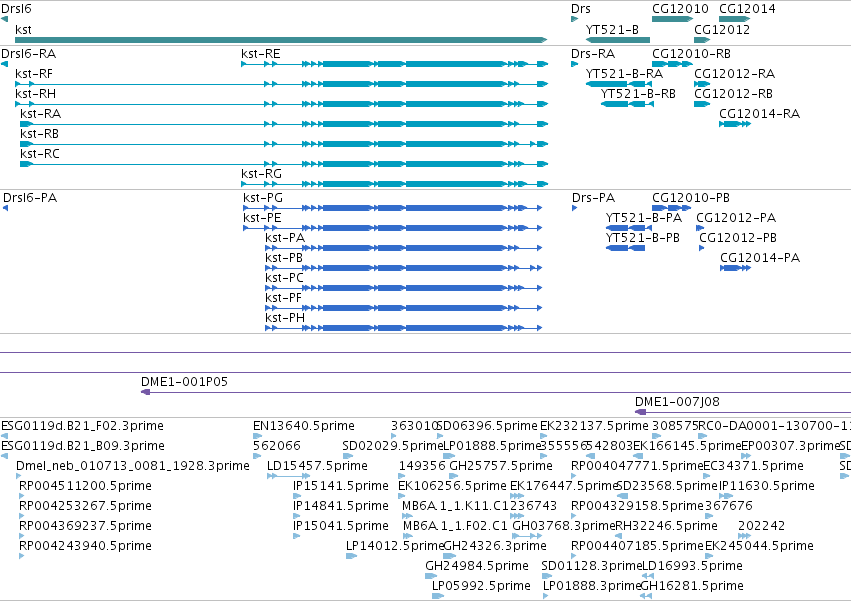Click EST IP14841.5prime
The image size is (851, 601).
(296, 516)
